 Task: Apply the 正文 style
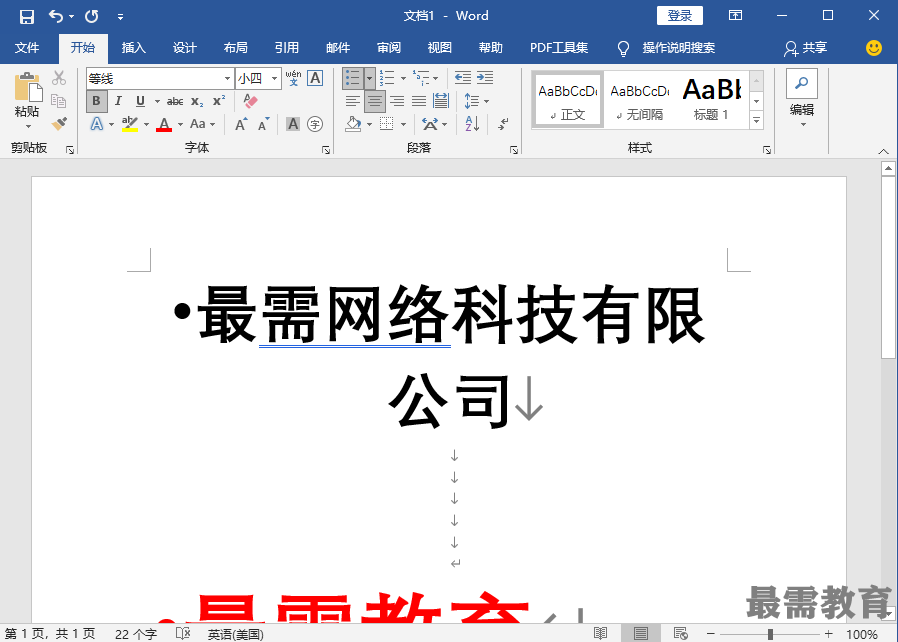[x=567, y=100]
